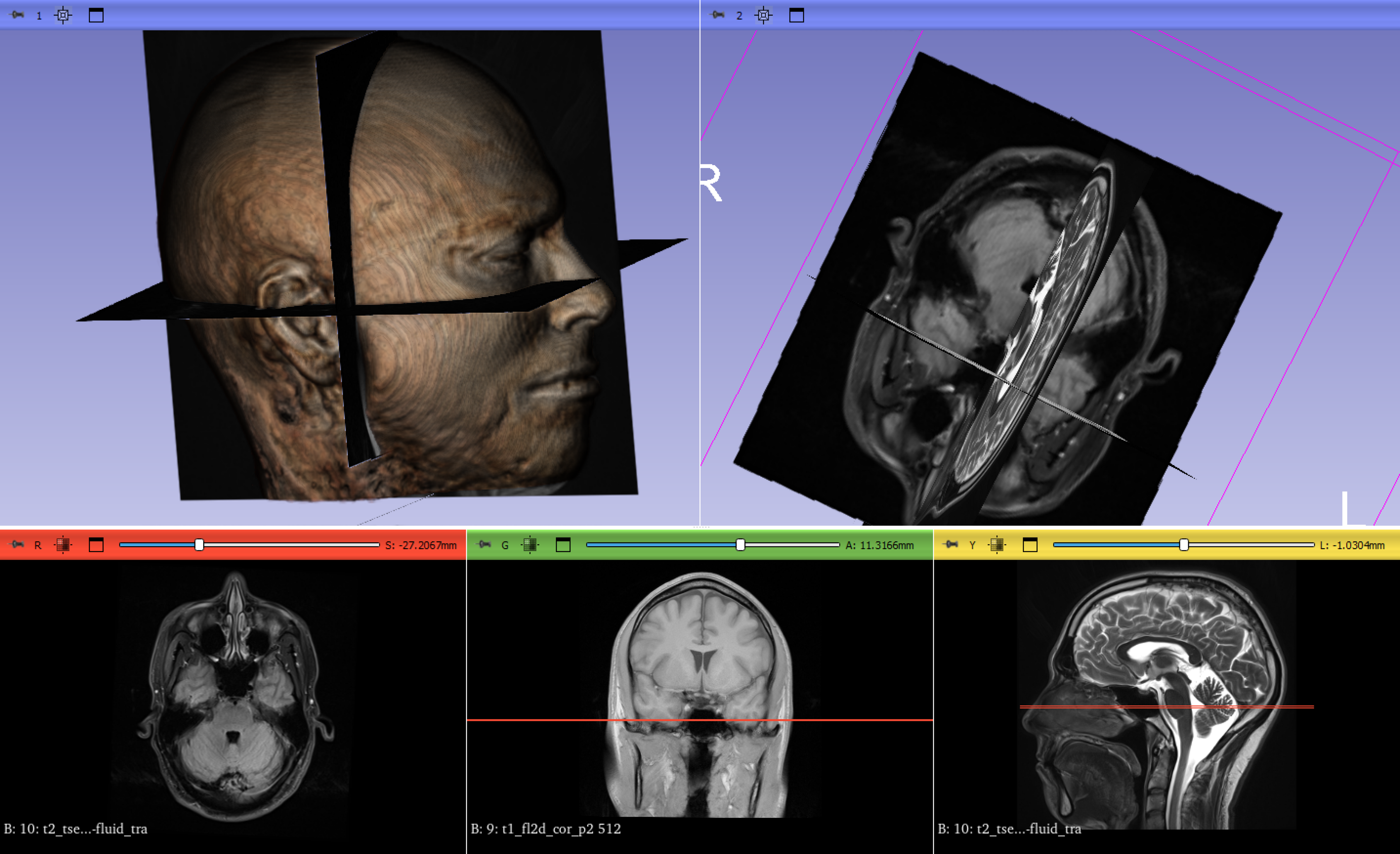Viewport: 1400px width, 854px height.
Task: Maximize the Green slice view
Action: (x=563, y=545)
